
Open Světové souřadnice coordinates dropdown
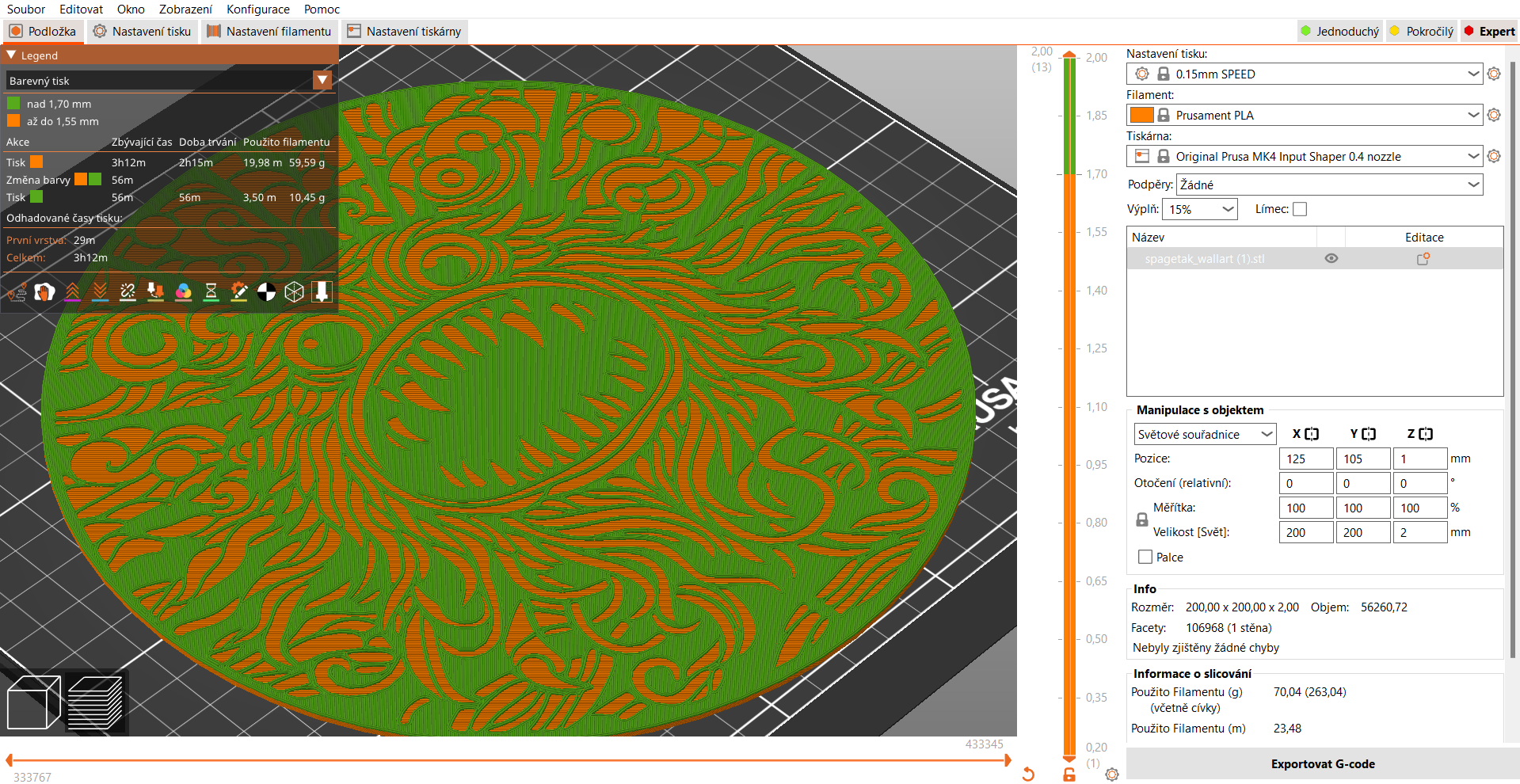pos(1205,434)
